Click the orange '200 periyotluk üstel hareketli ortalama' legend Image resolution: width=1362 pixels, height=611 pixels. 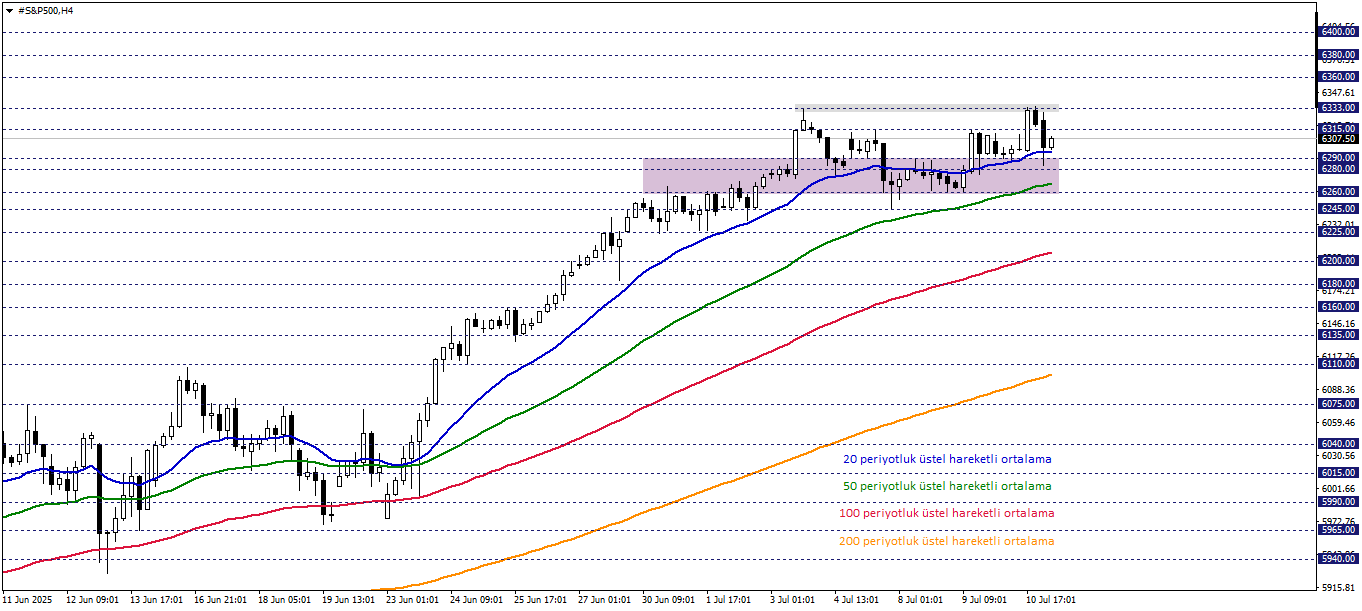[946, 541]
